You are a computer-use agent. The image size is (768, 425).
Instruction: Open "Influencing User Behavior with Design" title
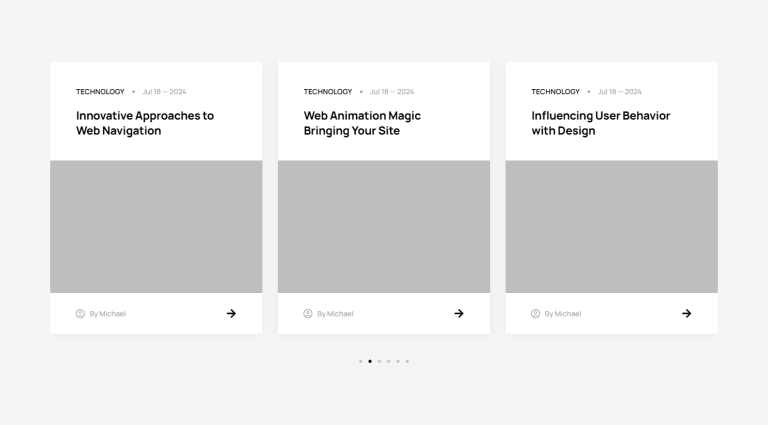tap(600, 123)
